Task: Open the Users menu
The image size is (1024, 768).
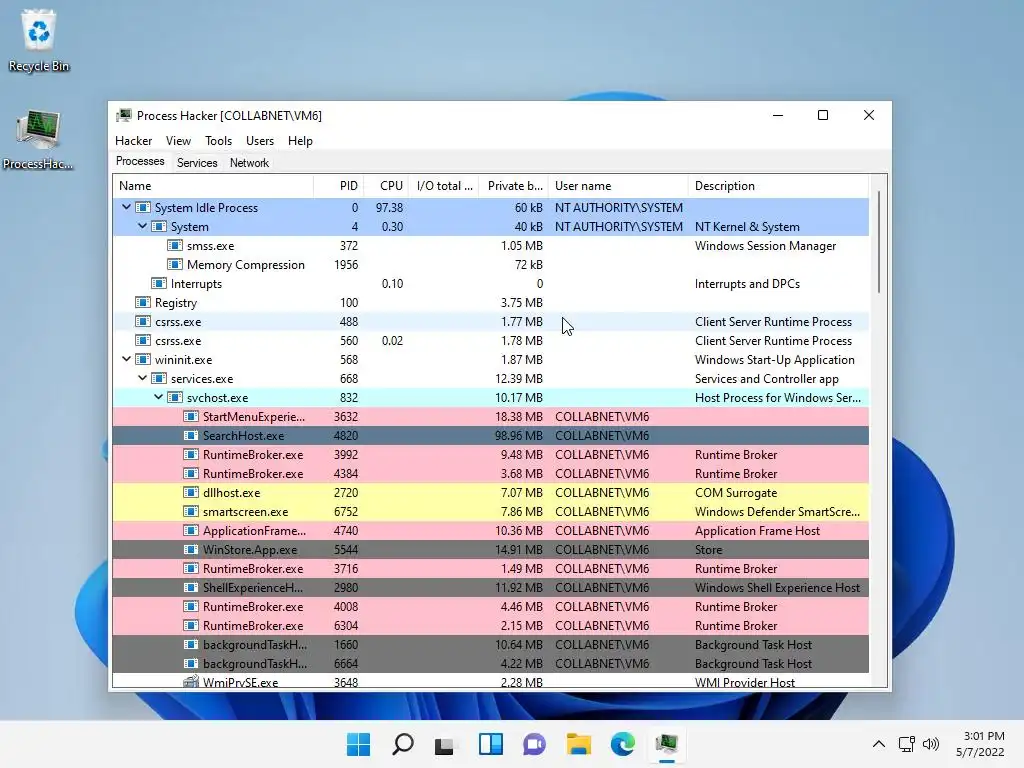Action: coord(260,141)
